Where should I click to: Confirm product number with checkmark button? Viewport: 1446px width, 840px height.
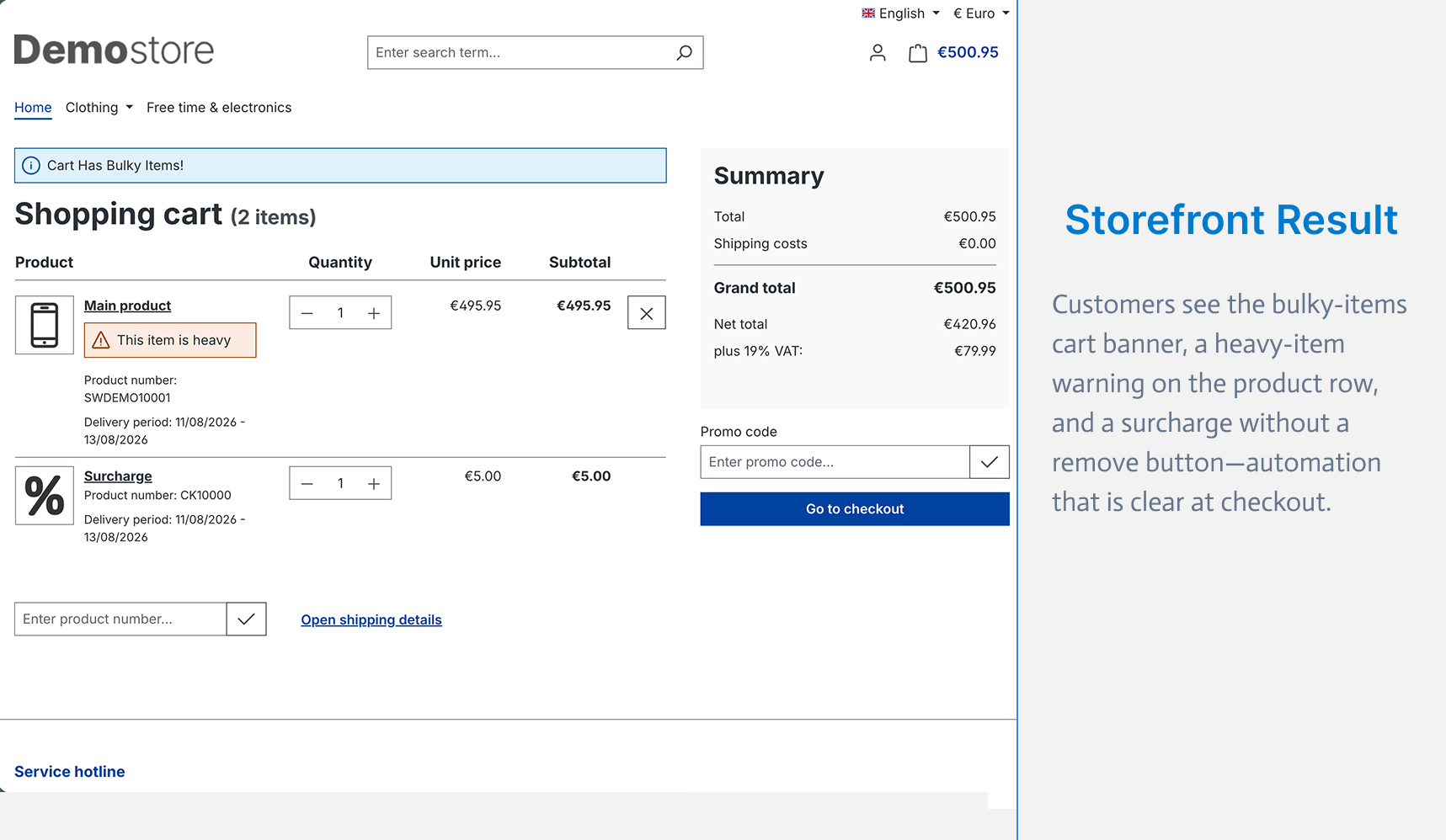(246, 619)
